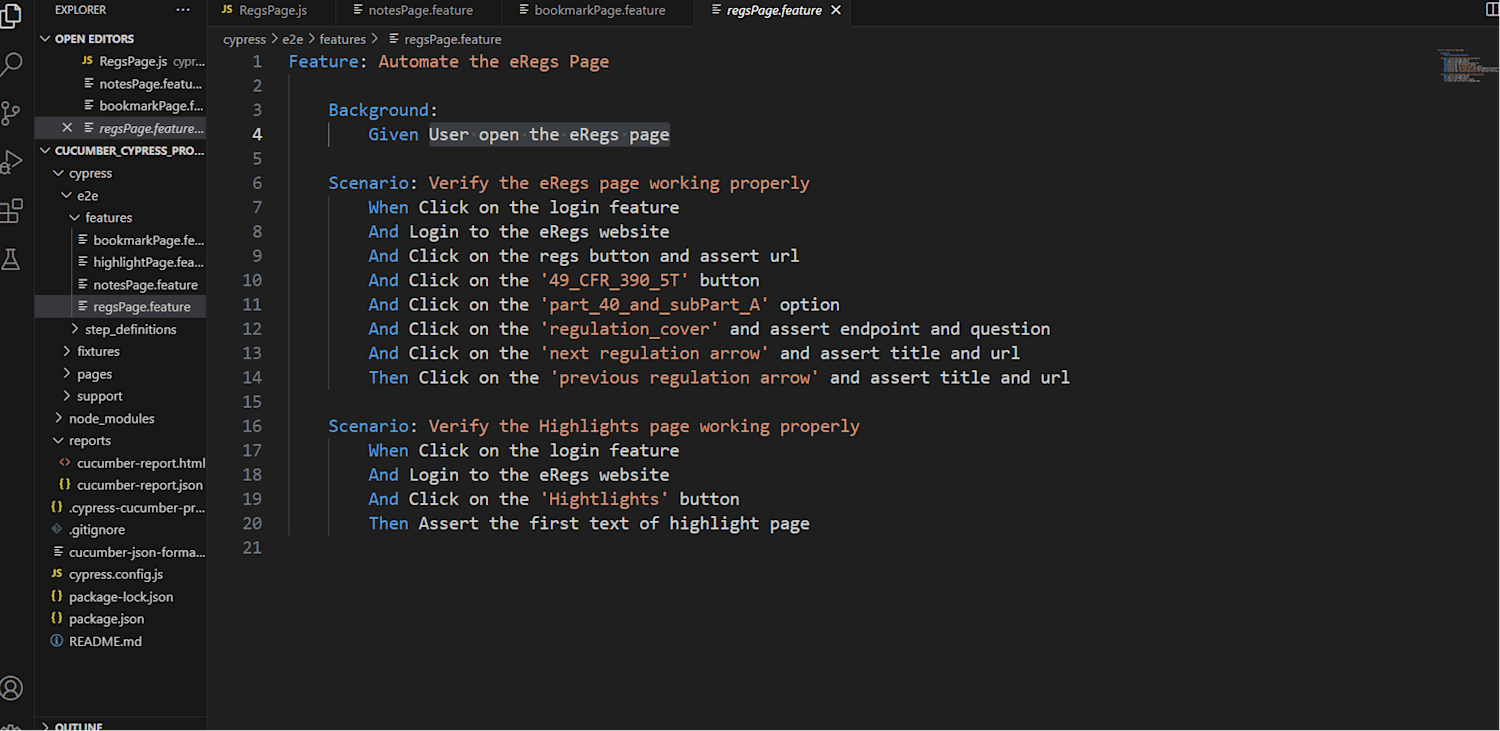This screenshot has width=1500, height=731.
Task: Click the braces icon of package.json
Action: [x=57, y=619]
